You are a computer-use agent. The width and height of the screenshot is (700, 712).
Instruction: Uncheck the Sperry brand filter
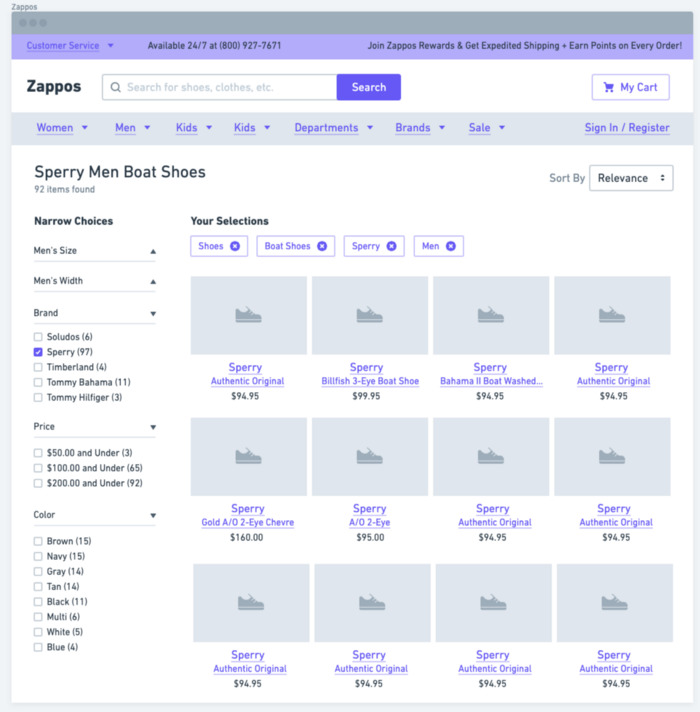(38, 352)
